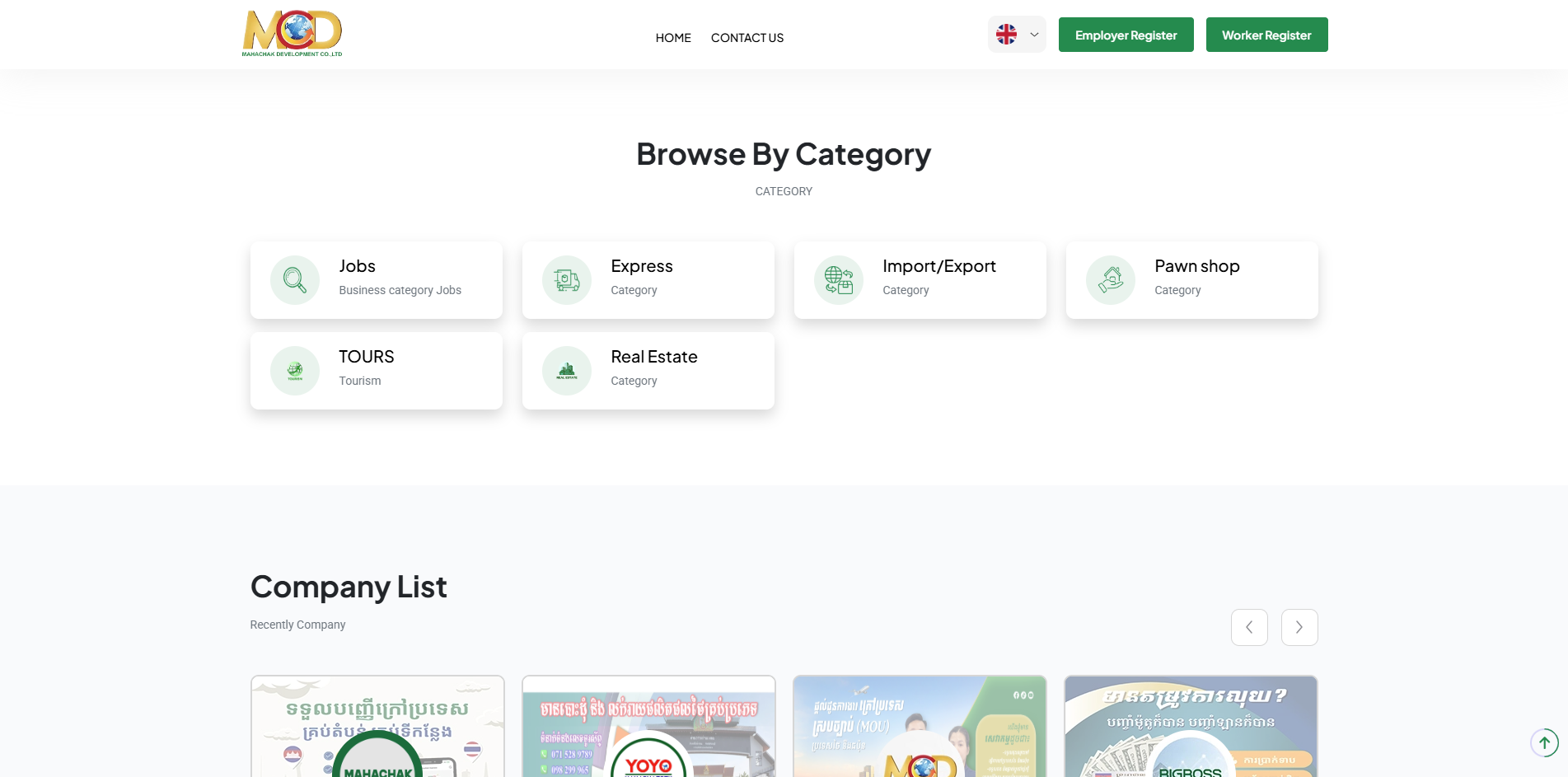Click the Express delivery truck icon
Viewport: 1568px width, 777px height.
click(567, 280)
